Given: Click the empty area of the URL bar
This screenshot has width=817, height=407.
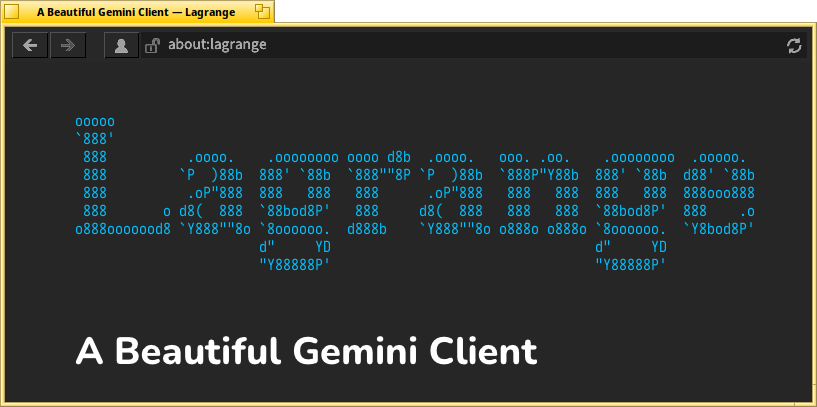Looking at the screenshot, I should [x=500, y=45].
